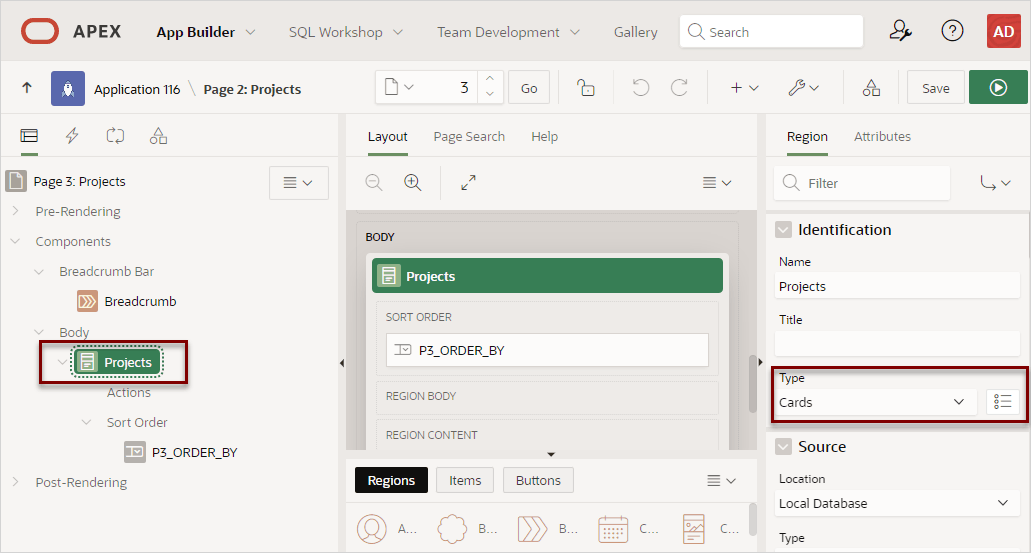
Task: Show the Items gallery
Action: (465, 480)
